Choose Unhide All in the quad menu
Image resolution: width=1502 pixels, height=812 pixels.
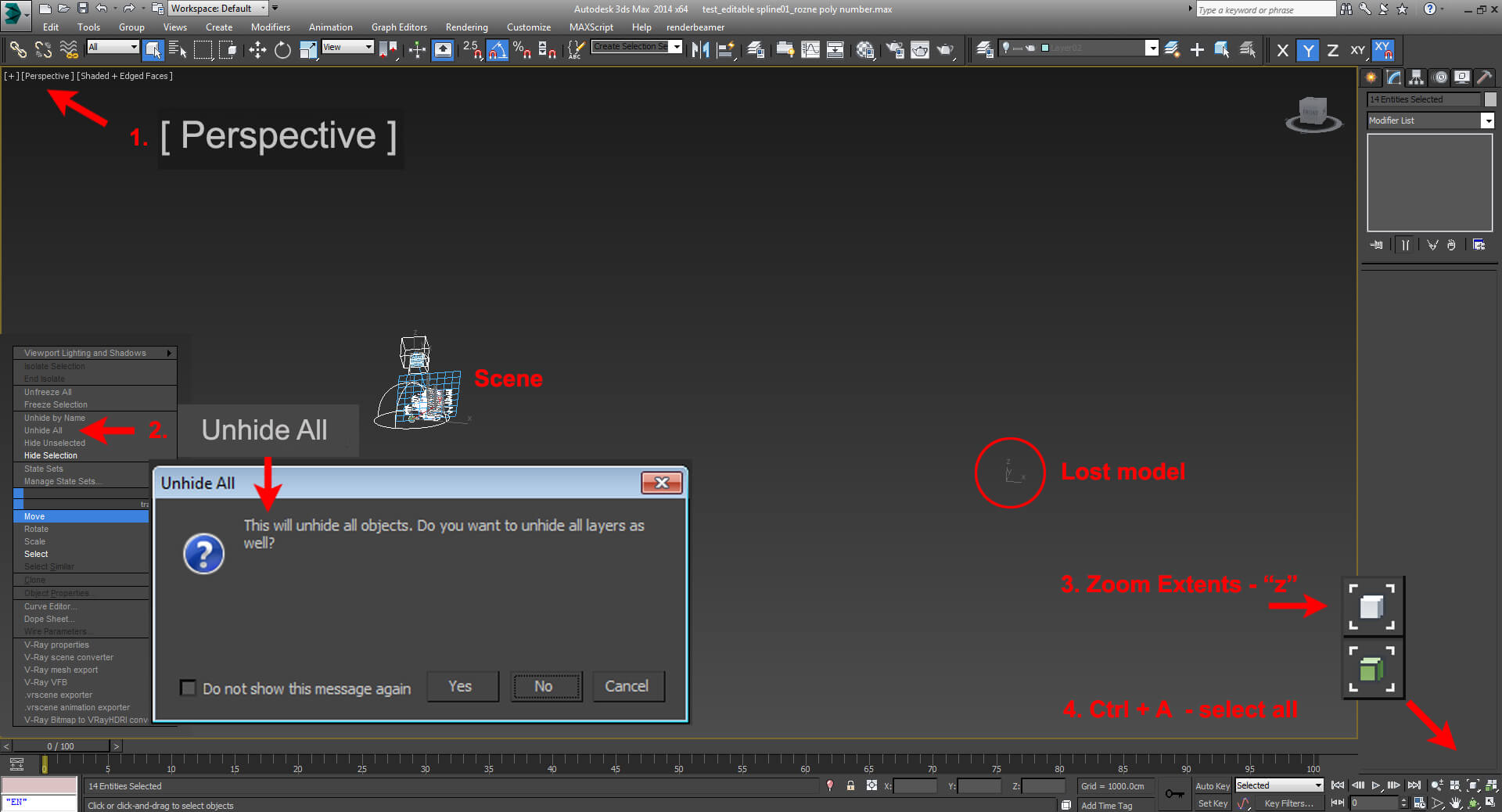tap(43, 430)
